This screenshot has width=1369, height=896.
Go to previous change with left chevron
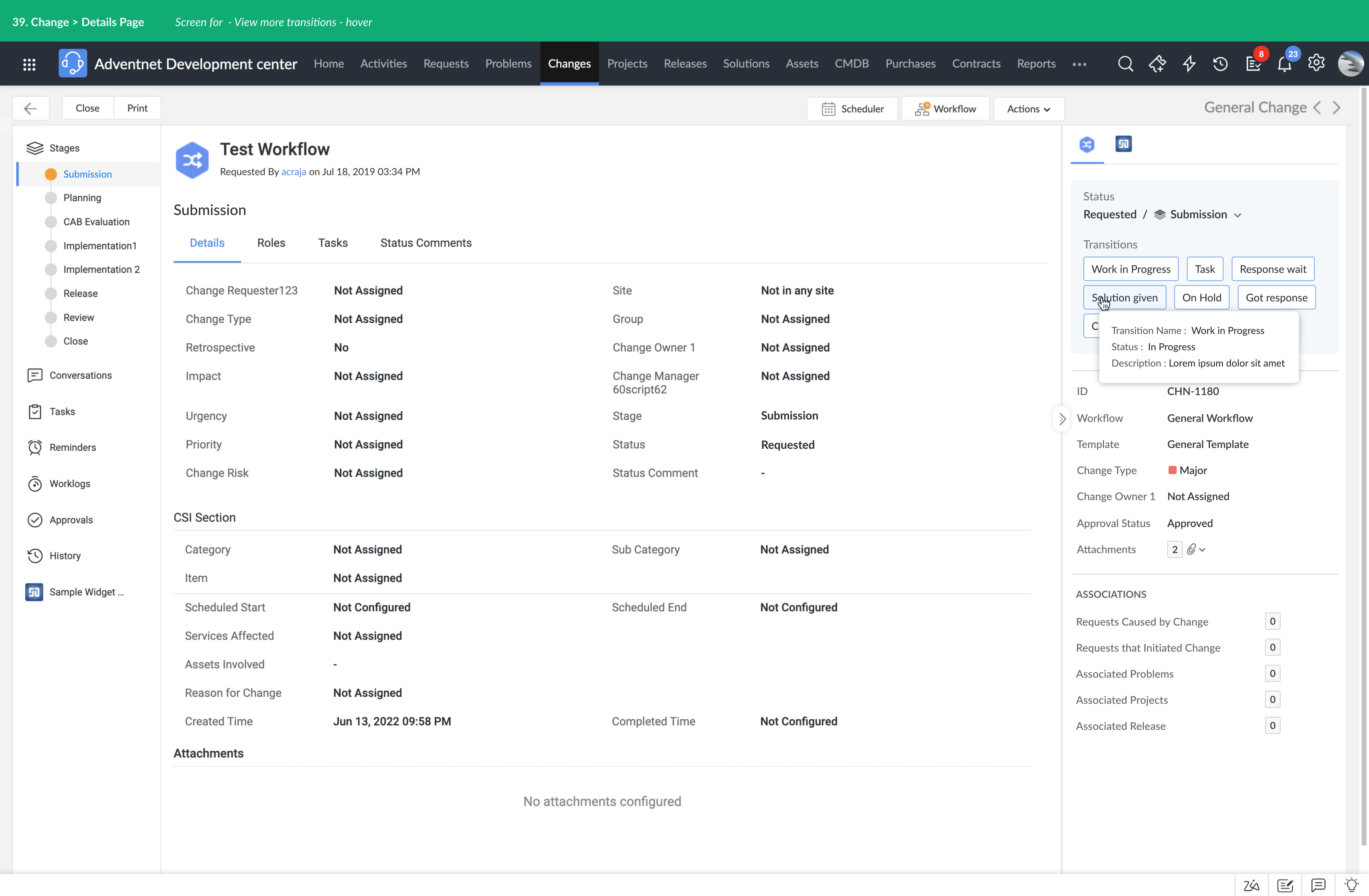click(x=1317, y=108)
